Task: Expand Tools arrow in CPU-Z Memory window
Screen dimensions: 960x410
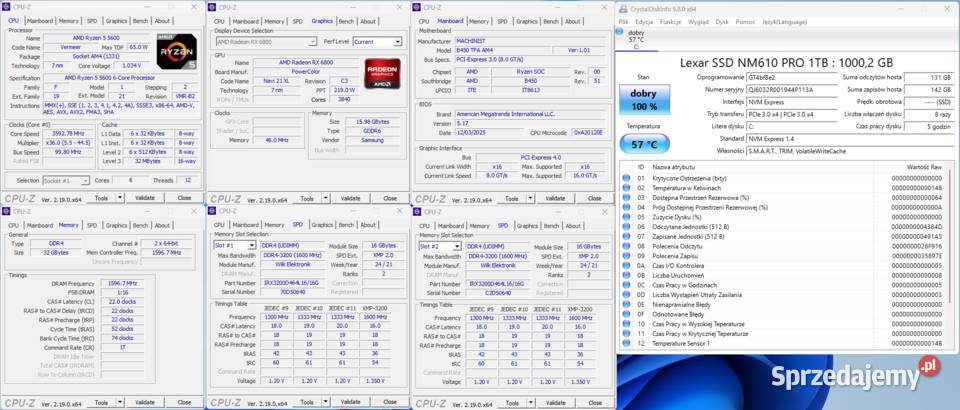Action: pos(120,402)
